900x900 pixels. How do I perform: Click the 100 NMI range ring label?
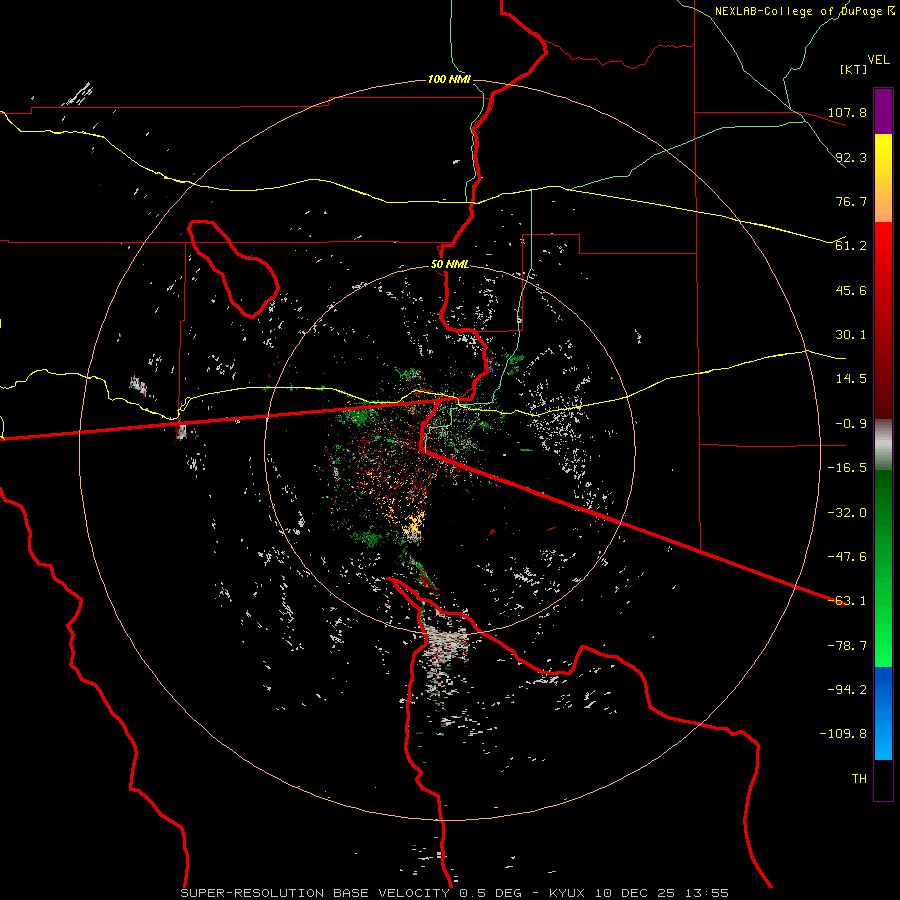(449, 79)
